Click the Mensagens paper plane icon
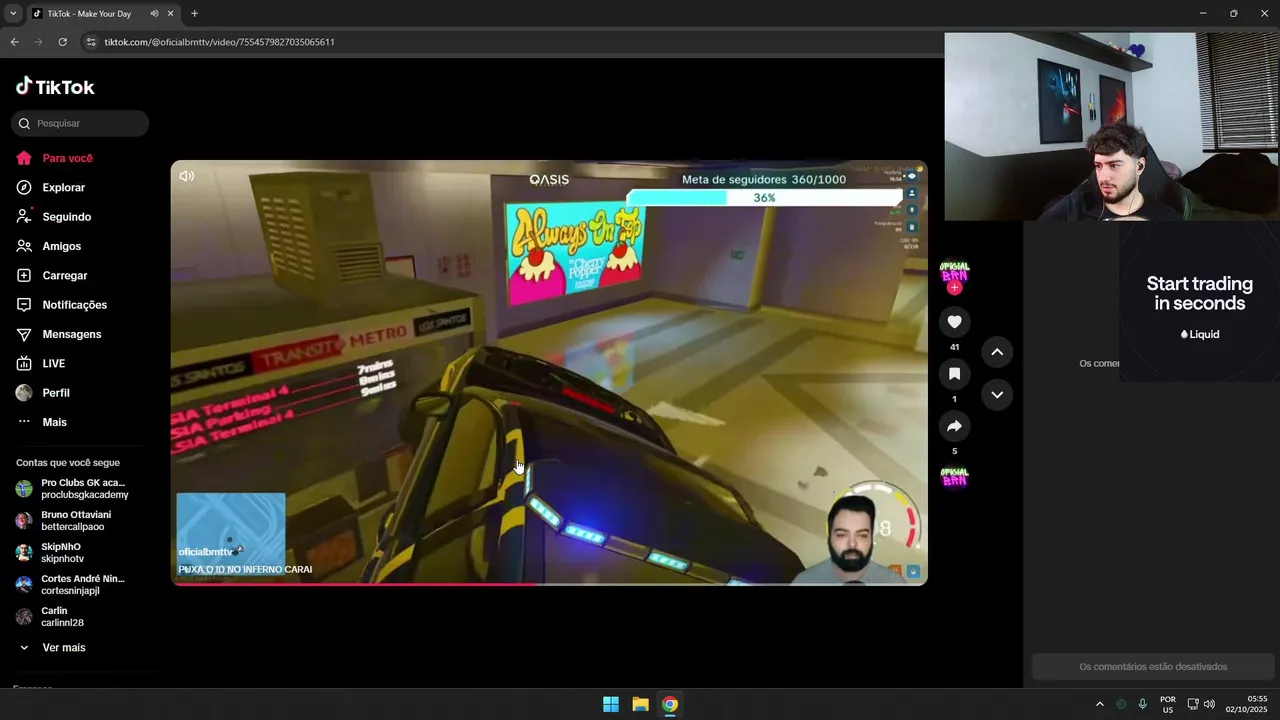Image resolution: width=1280 pixels, height=720 pixels. 24,334
